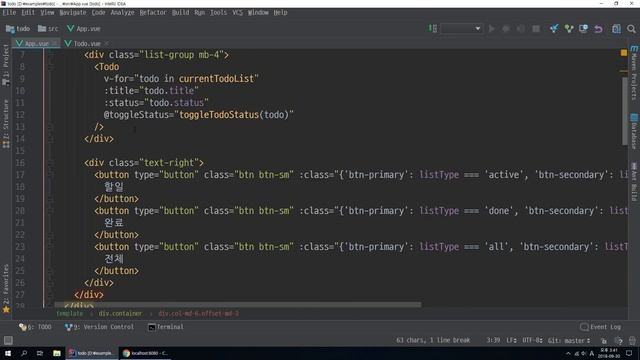
Task: Click the Stop square icon
Action: coord(536,29)
